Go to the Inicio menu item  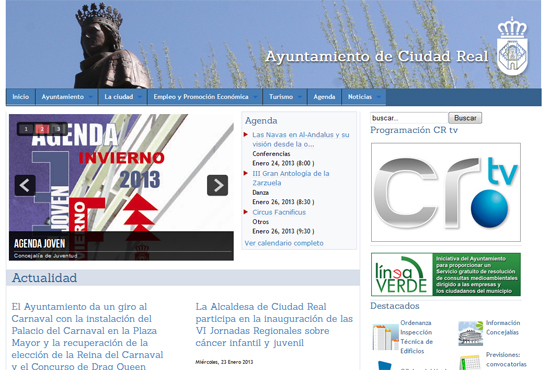click(x=21, y=97)
